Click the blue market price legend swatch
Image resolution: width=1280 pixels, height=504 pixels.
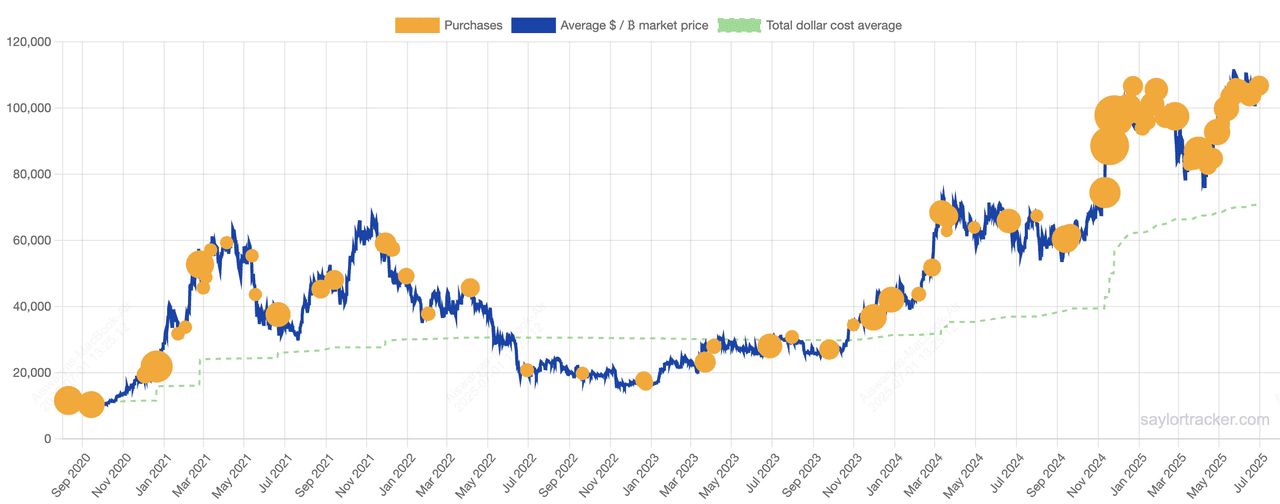532,25
